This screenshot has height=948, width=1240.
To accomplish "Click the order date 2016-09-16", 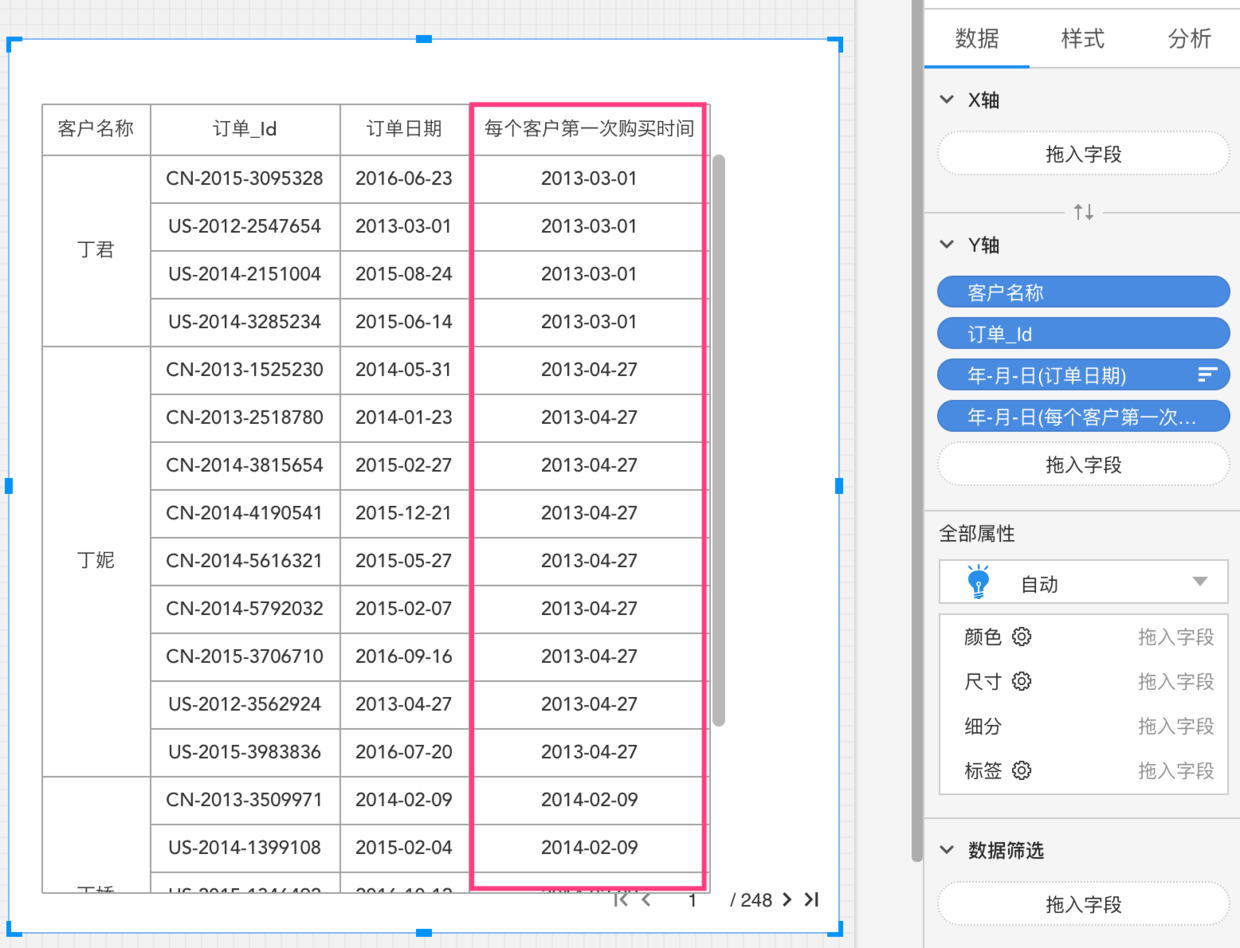I will click(404, 656).
